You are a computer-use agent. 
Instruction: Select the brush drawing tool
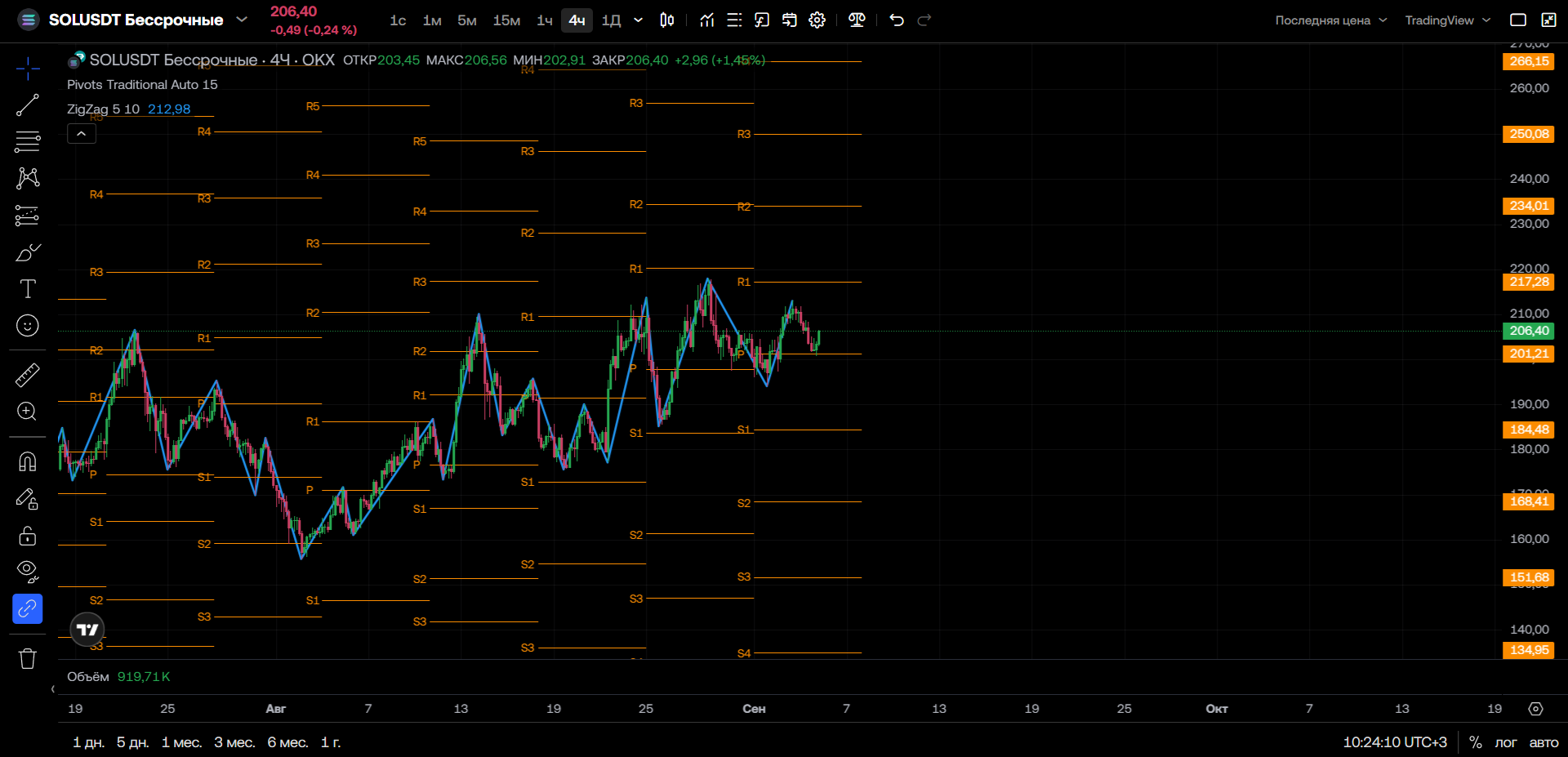point(28,252)
